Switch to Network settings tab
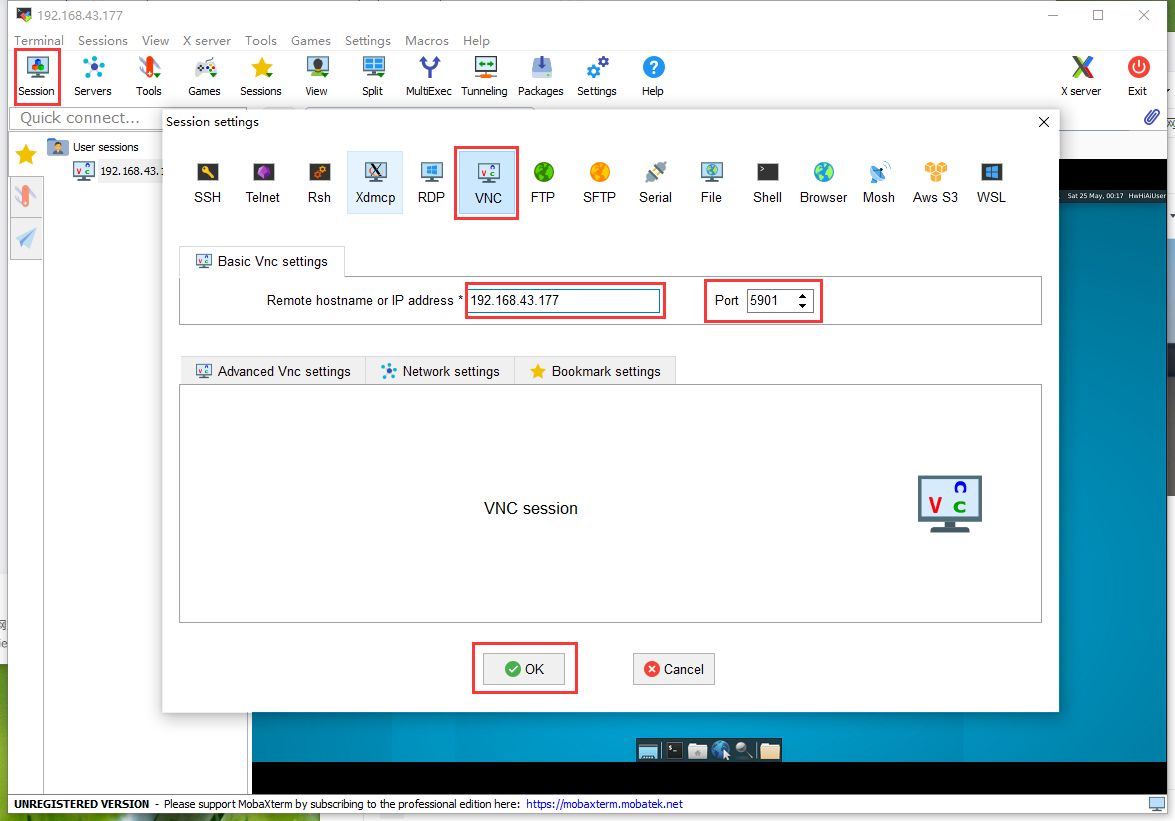 pyautogui.click(x=441, y=371)
